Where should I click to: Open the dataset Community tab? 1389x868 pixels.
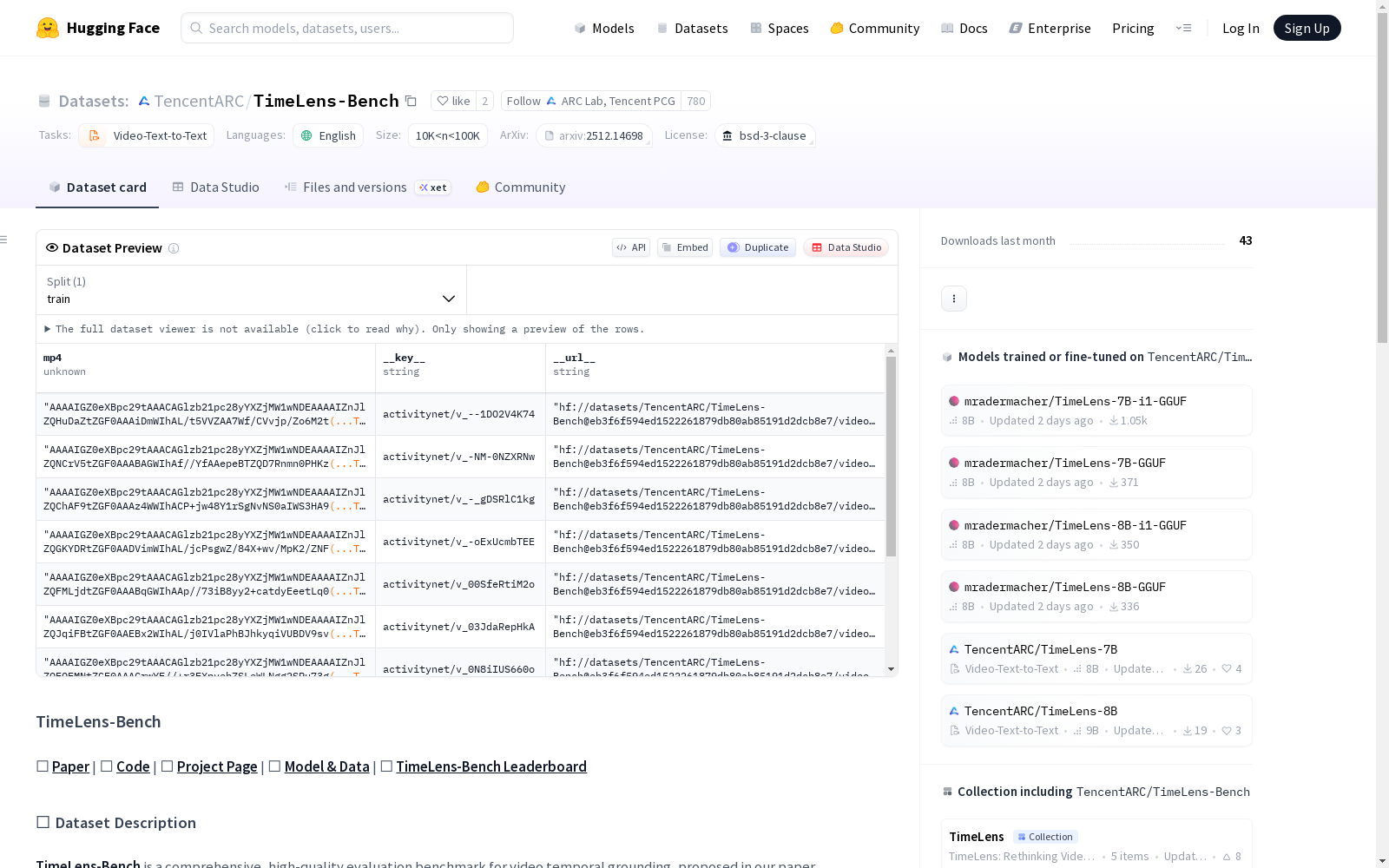[x=521, y=187]
